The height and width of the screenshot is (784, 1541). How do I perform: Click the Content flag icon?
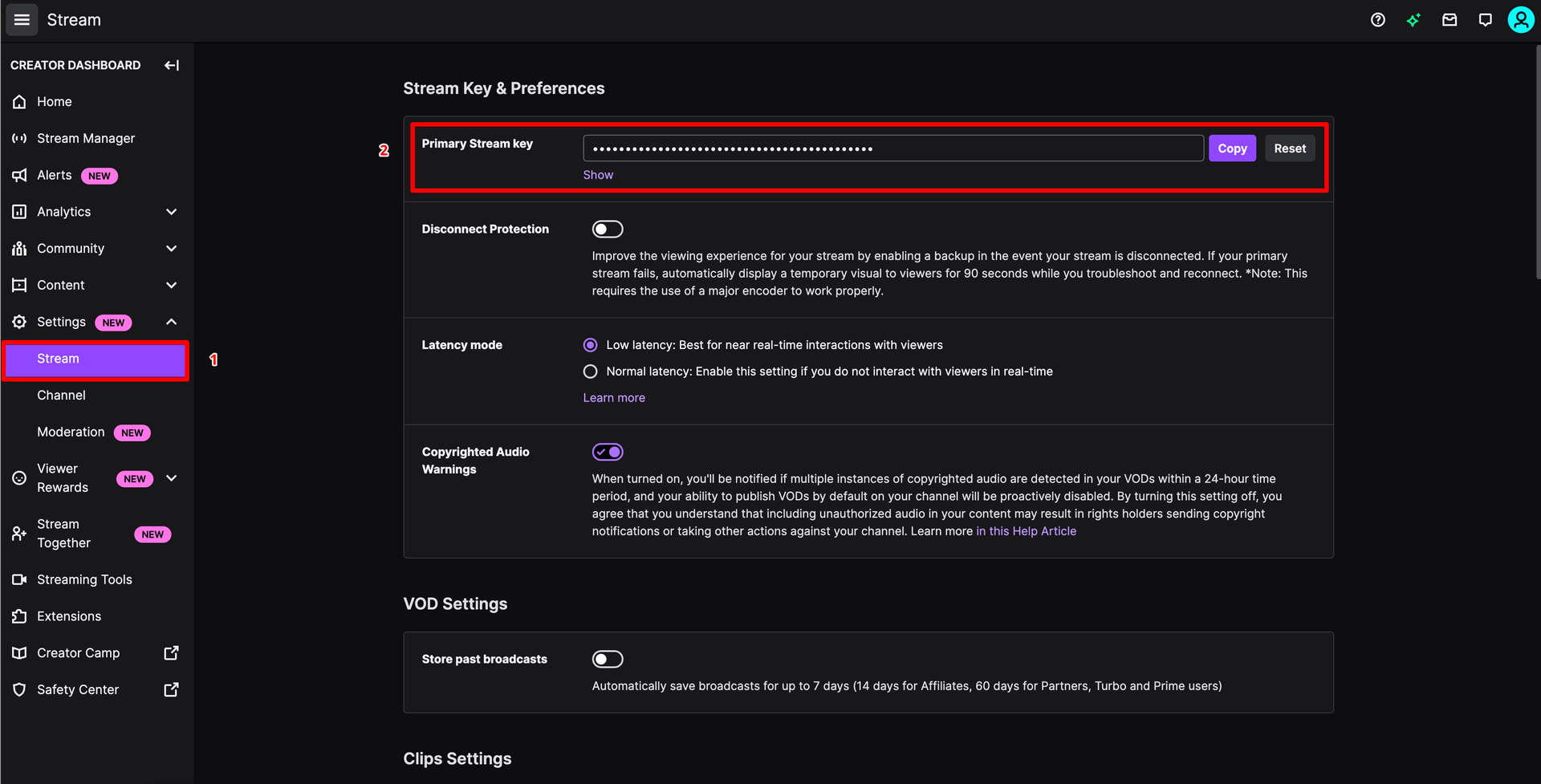pyautogui.click(x=19, y=285)
